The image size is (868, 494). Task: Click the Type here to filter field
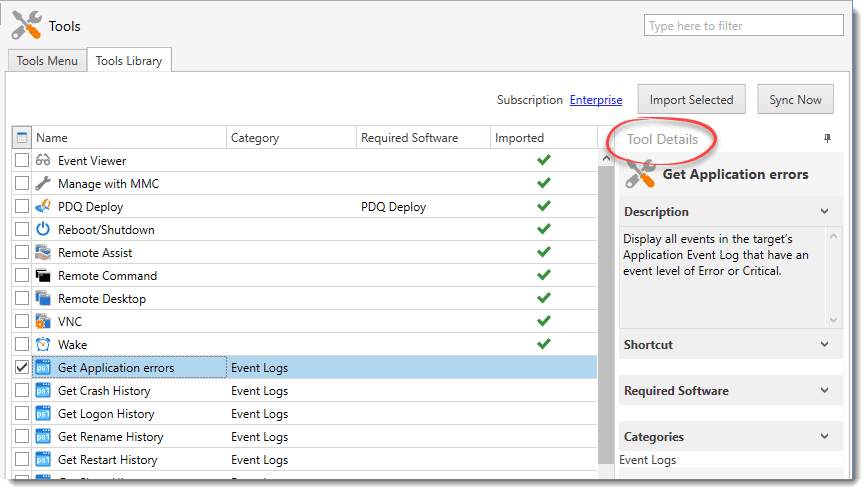point(743,25)
